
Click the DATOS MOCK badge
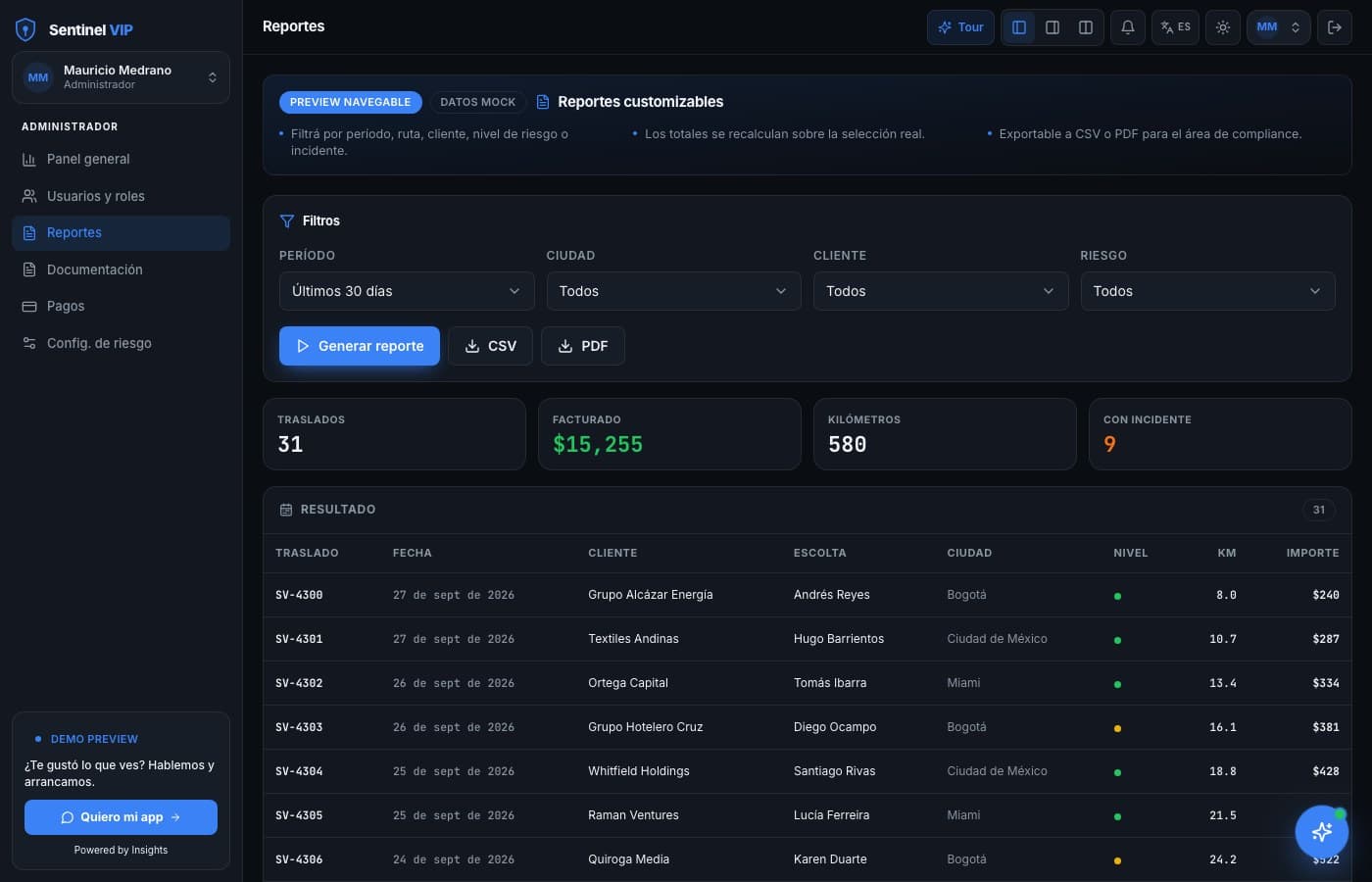click(x=477, y=102)
